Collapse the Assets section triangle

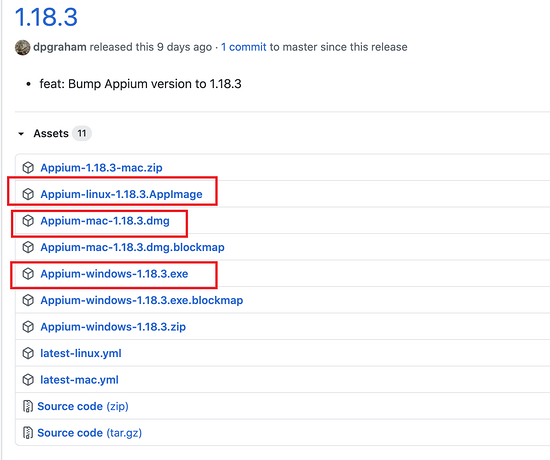(x=21, y=134)
